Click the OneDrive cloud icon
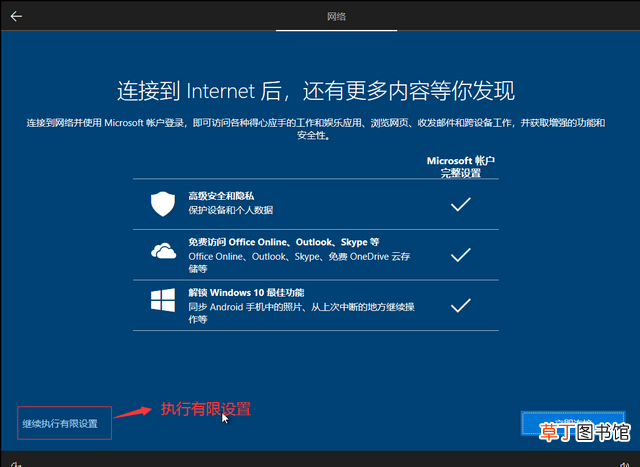Viewport: 640px width, 467px height. tap(163, 251)
